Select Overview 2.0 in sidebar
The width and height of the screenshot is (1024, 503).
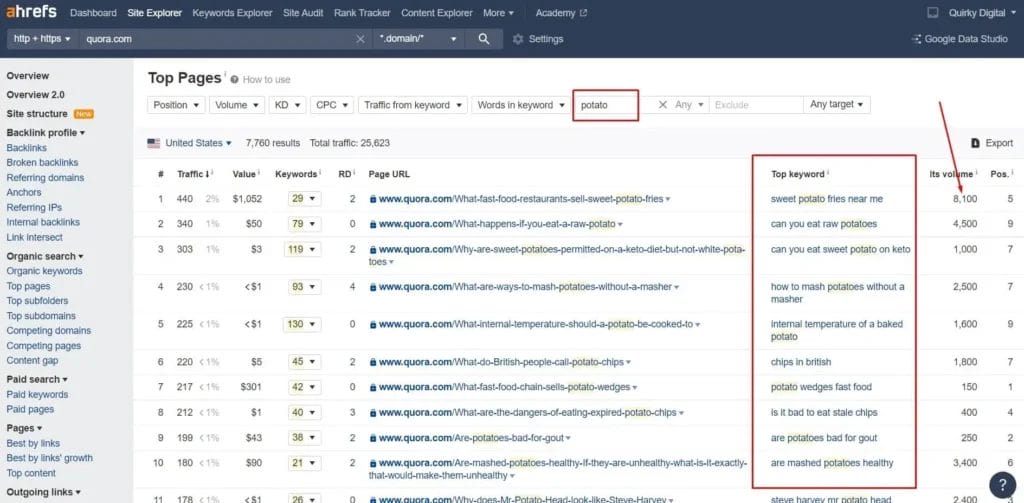tap(35, 95)
